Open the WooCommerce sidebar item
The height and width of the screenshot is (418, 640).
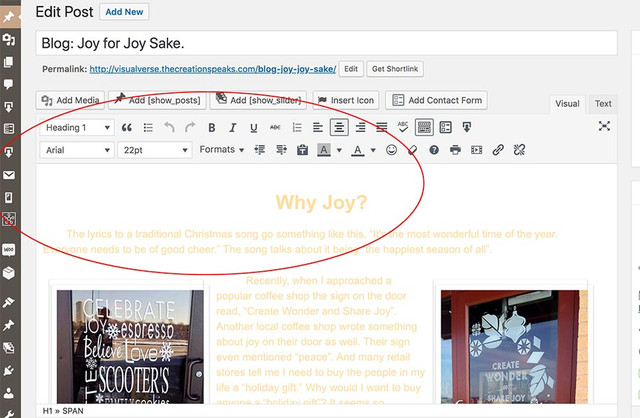pyautogui.click(x=9, y=250)
